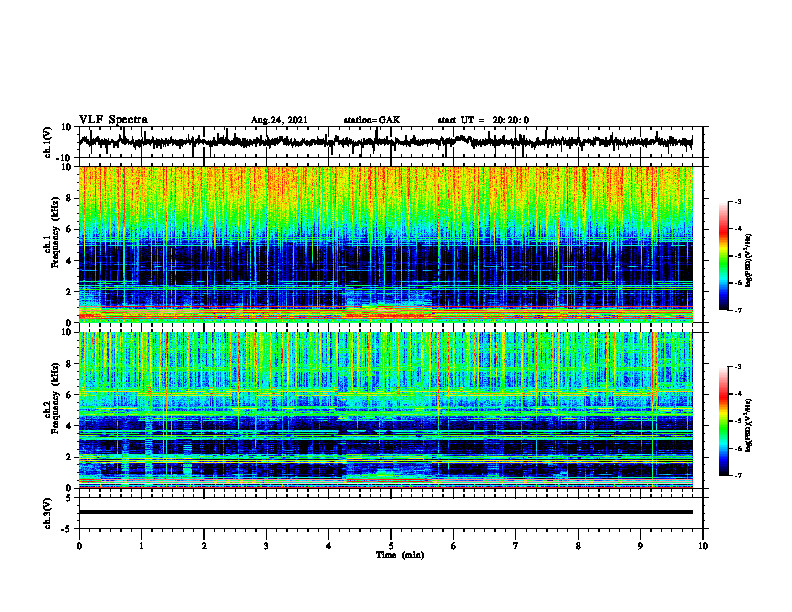Click the ch.3 flat black trace line
792x612 pixels.
(x=386, y=512)
